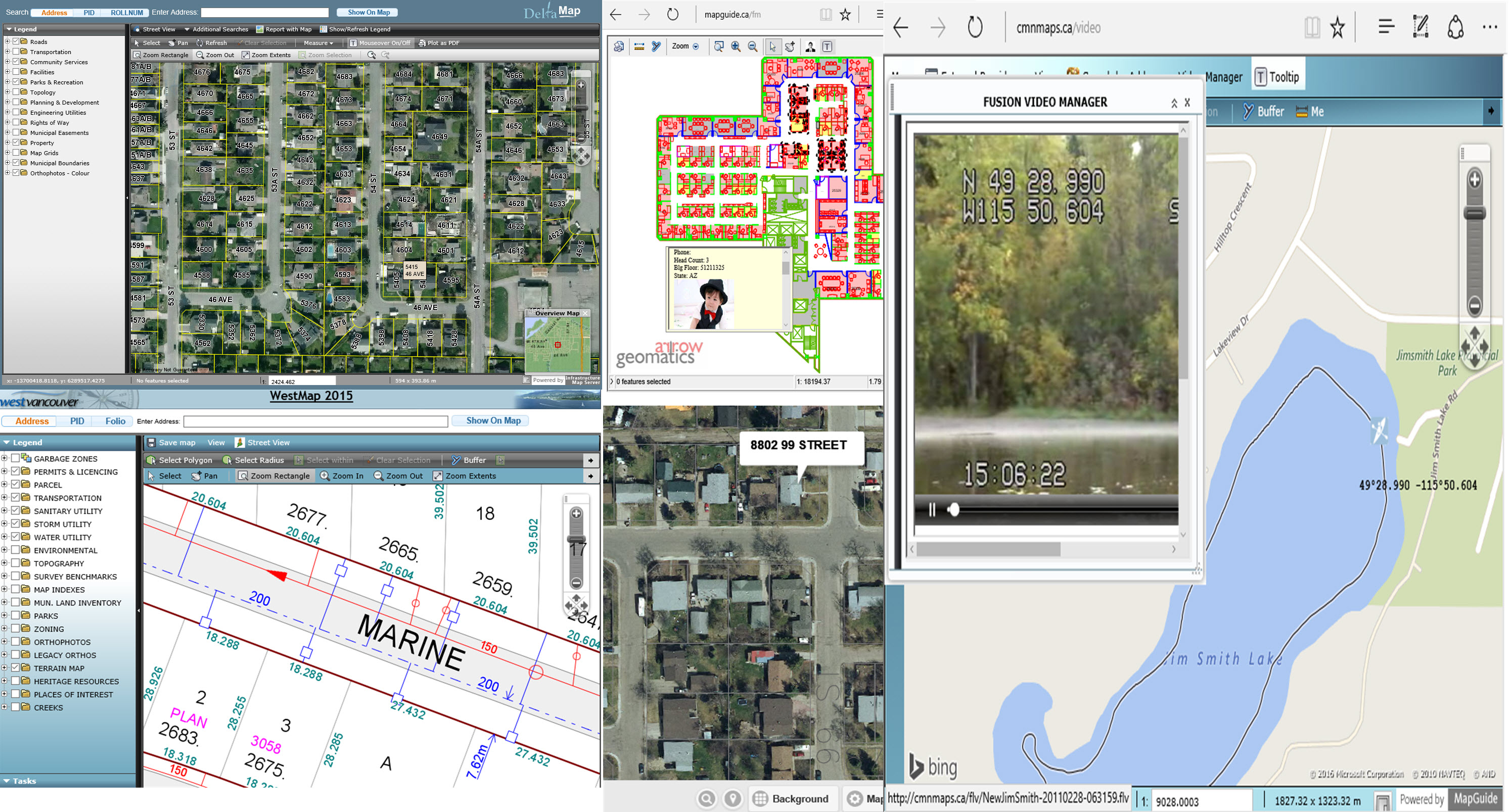1510x812 pixels.
Task: Expand the Parks & Recreation layer group
Action: click(x=7, y=82)
